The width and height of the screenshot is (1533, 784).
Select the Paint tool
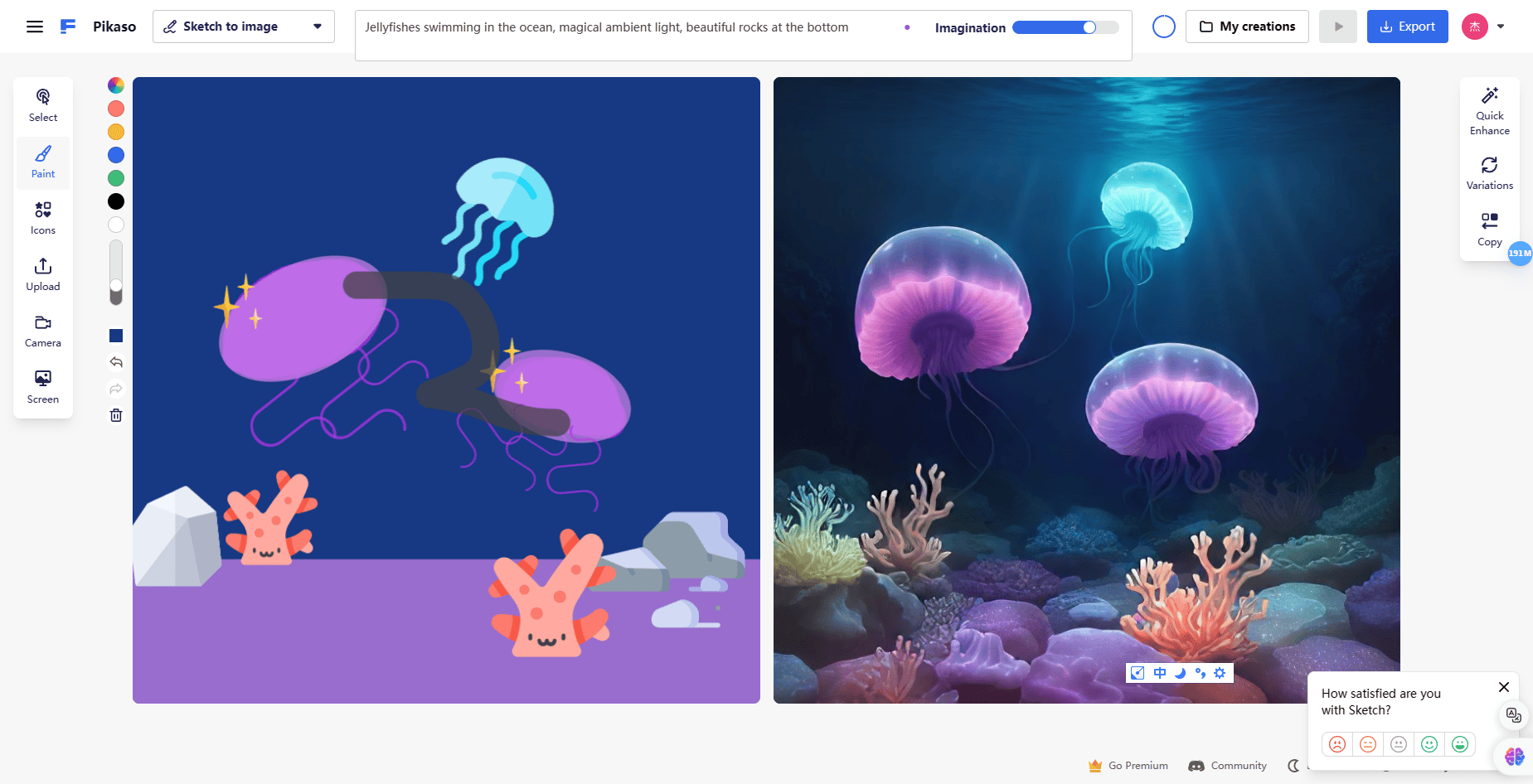[42, 162]
